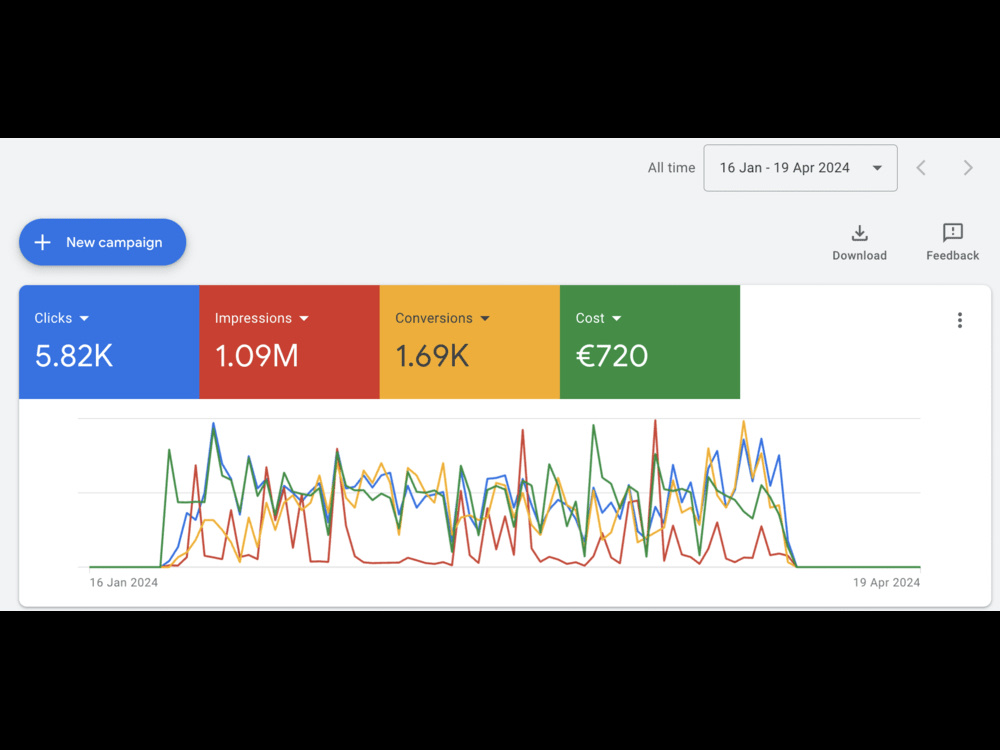Viewport: 1000px width, 750px height.
Task: Open the date range dropdown
Action: pos(800,168)
